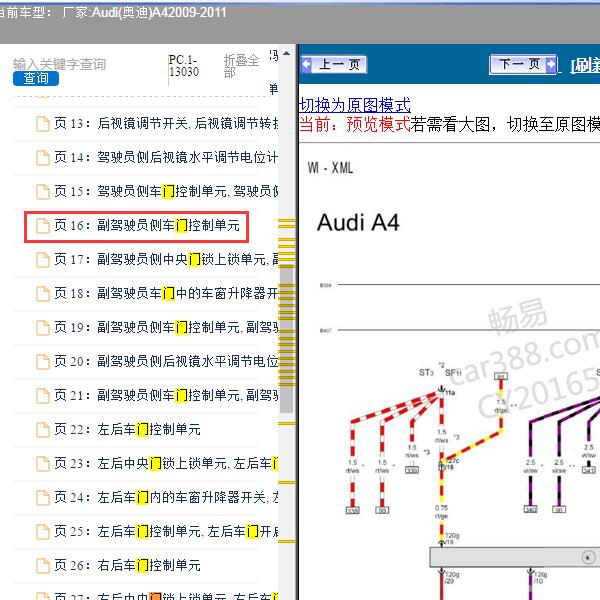Click the document icon of page 14
This screenshot has width=600, height=600.
[43, 158]
